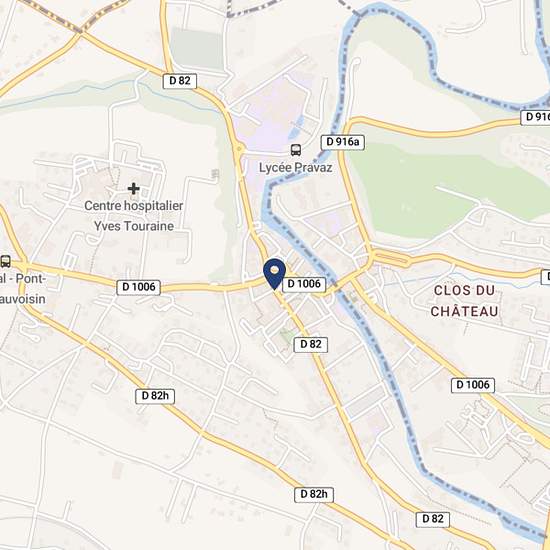Click the D 1006 shield beside the pin
Viewport: 550px width, 550px height.
tap(304, 284)
